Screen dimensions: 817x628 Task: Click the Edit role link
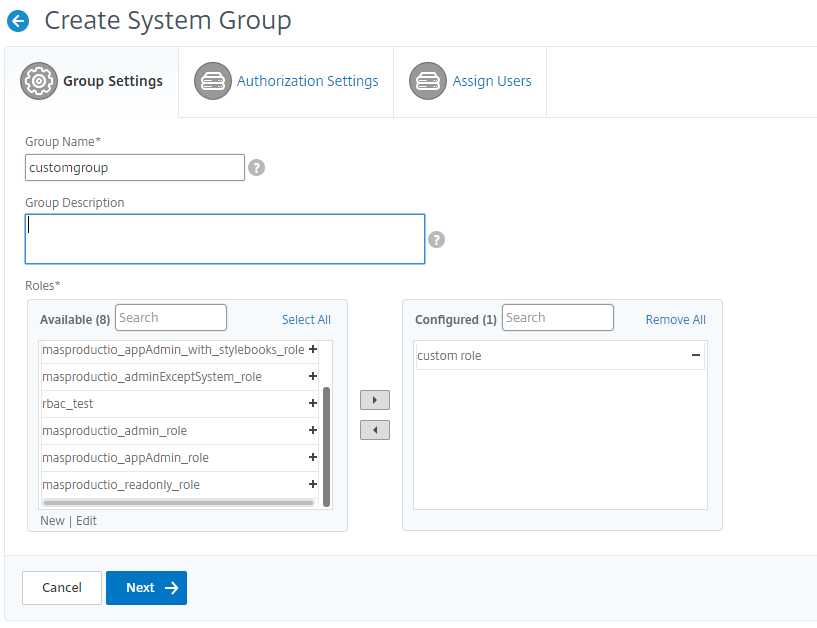(86, 521)
